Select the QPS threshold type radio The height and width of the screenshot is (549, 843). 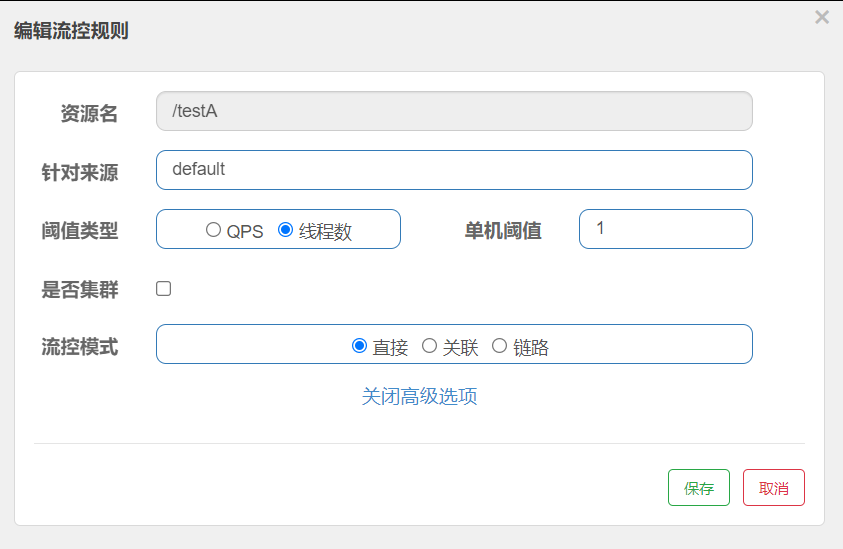tap(213, 230)
